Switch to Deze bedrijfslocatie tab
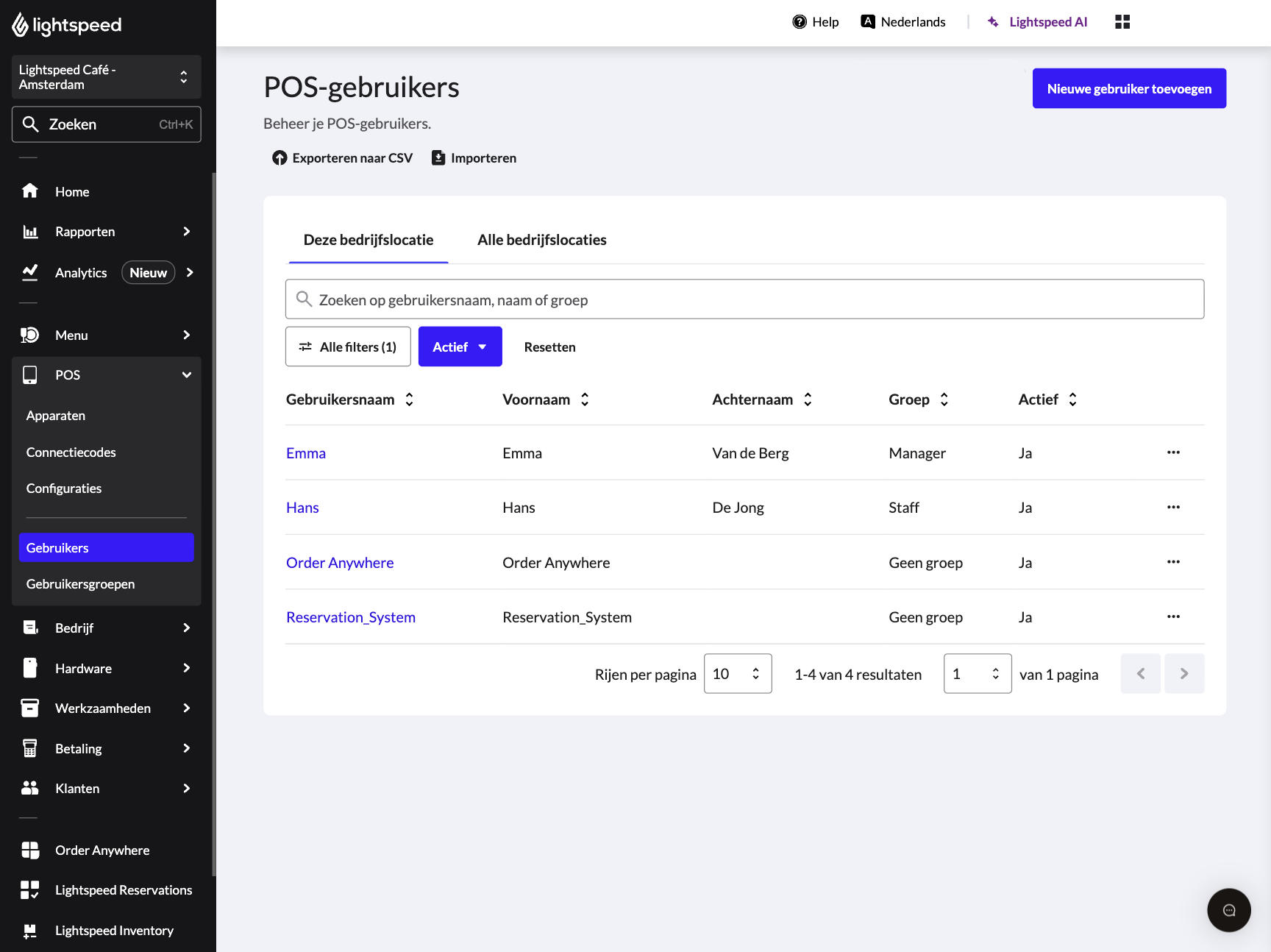Image resolution: width=1271 pixels, height=952 pixels. [369, 240]
